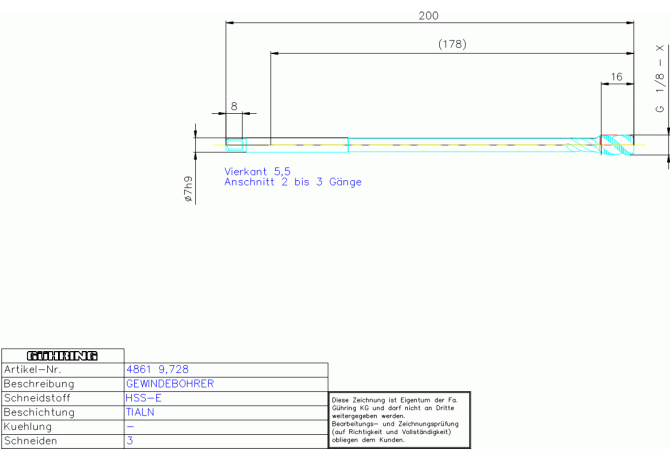Click the ø7h9 shank diameter label
Viewport: 670px width, 460px height.
[x=188, y=189]
